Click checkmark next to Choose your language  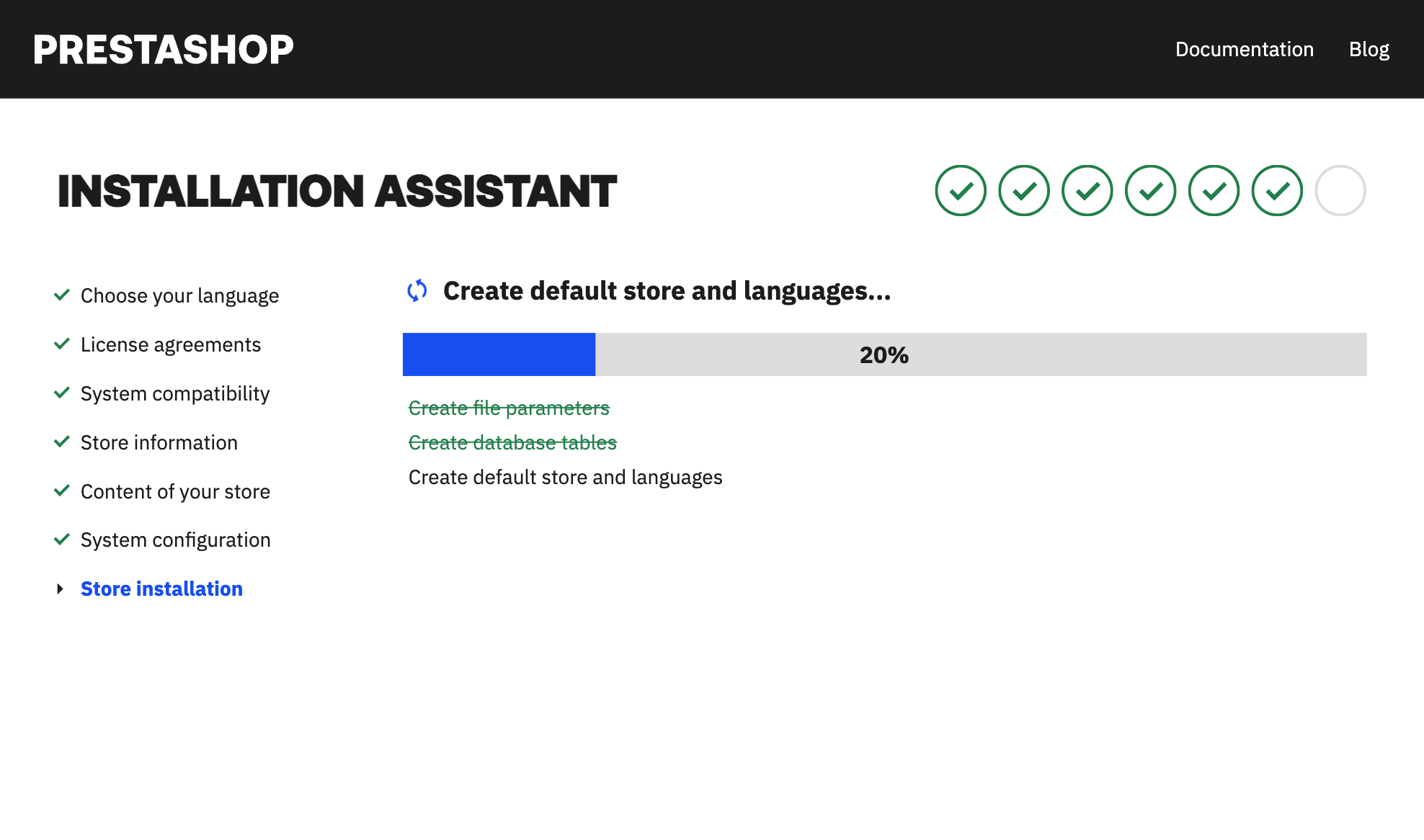[62, 295]
